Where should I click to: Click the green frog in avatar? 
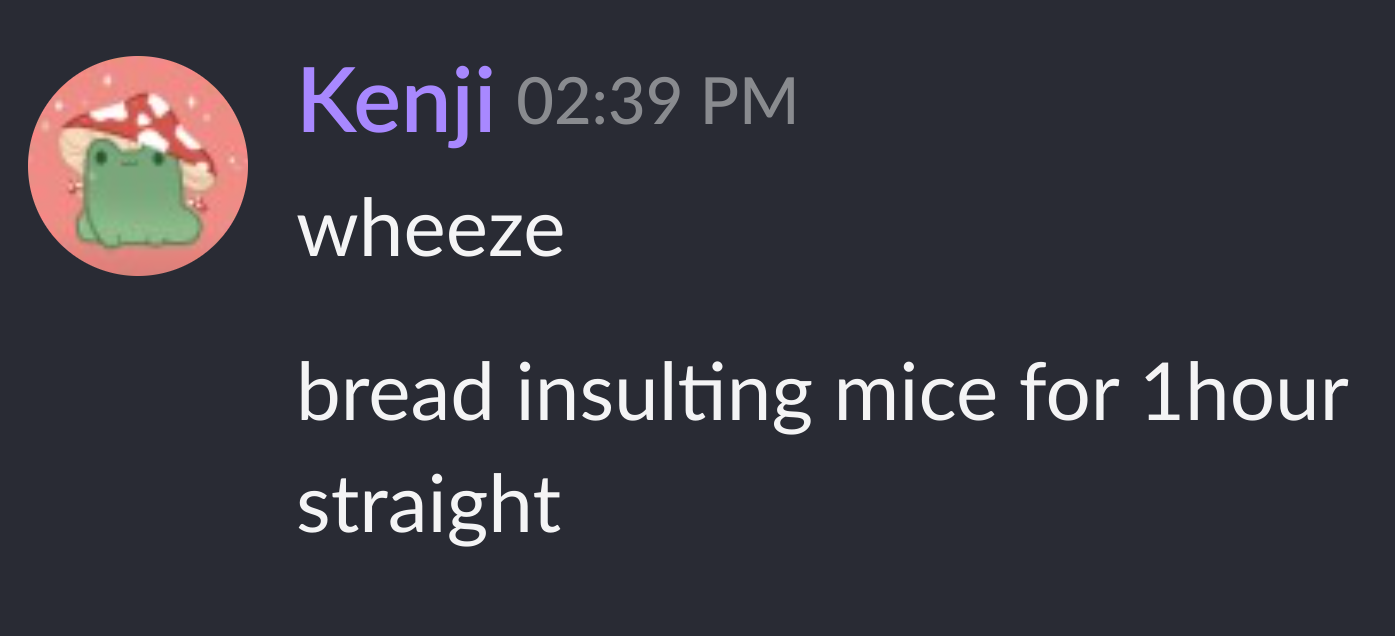coord(132,195)
